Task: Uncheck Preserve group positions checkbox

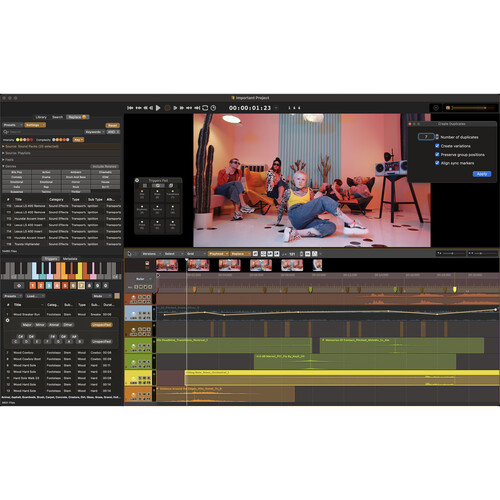Action: pyautogui.click(x=437, y=154)
